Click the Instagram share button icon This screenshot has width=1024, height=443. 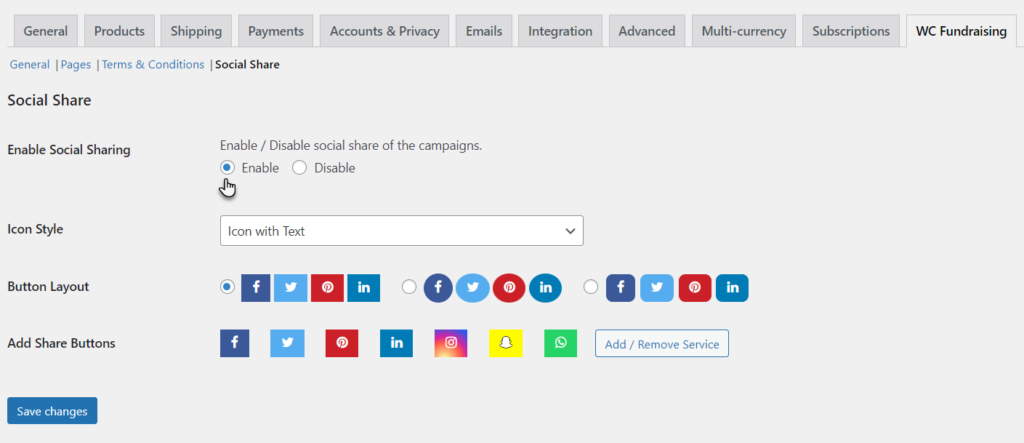click(451, 343)
